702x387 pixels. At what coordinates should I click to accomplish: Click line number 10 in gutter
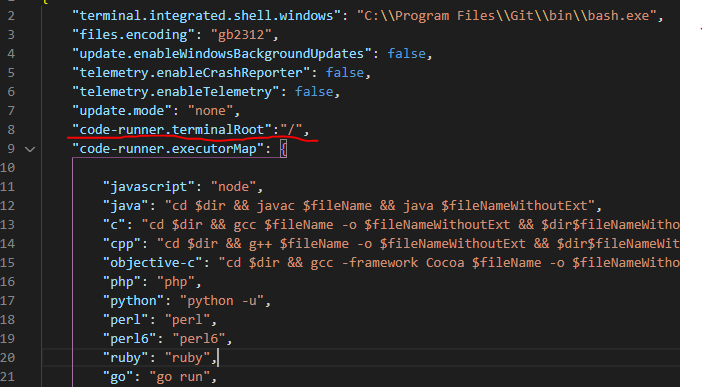[7, 168]
